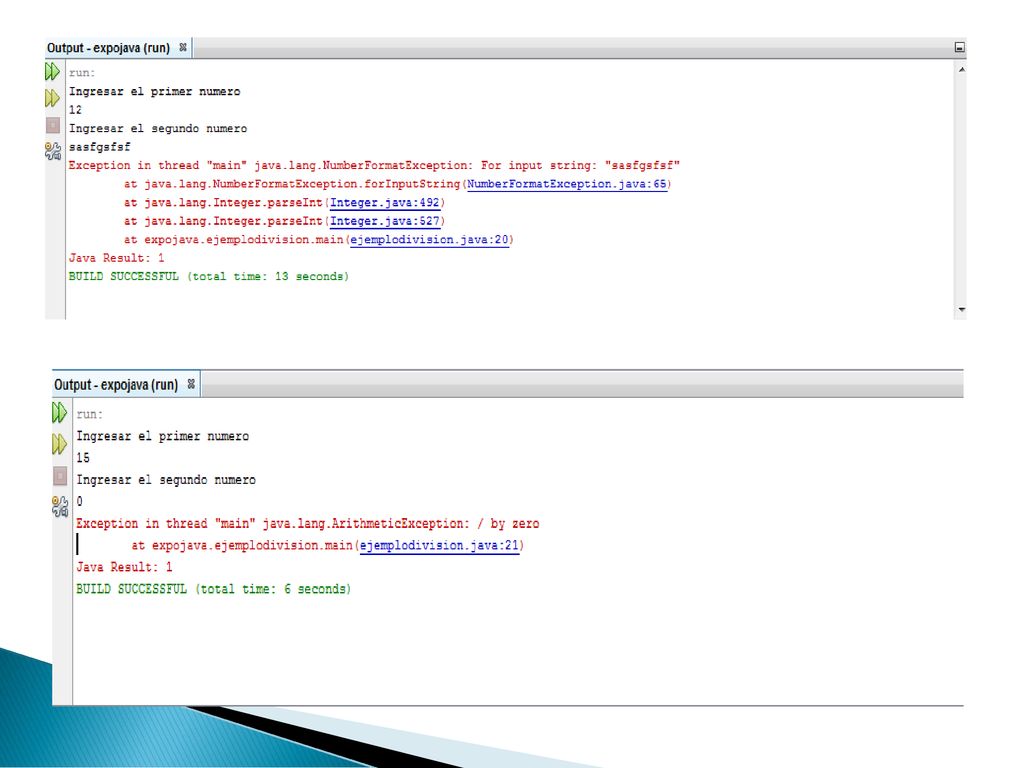Open ejemplodivision.java:21 link

[x=440, y=545]
